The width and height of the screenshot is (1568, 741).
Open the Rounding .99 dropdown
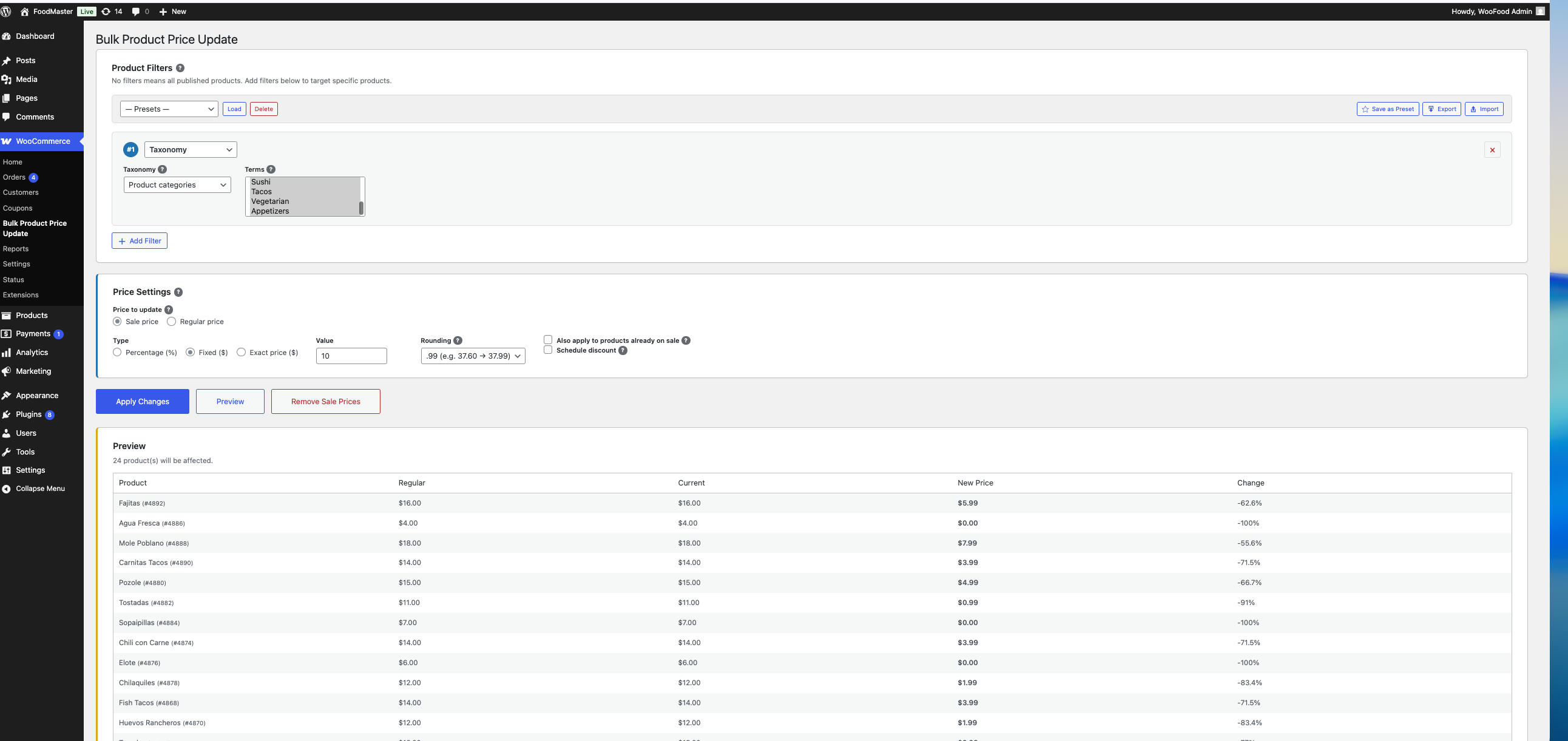coord(473,356)
